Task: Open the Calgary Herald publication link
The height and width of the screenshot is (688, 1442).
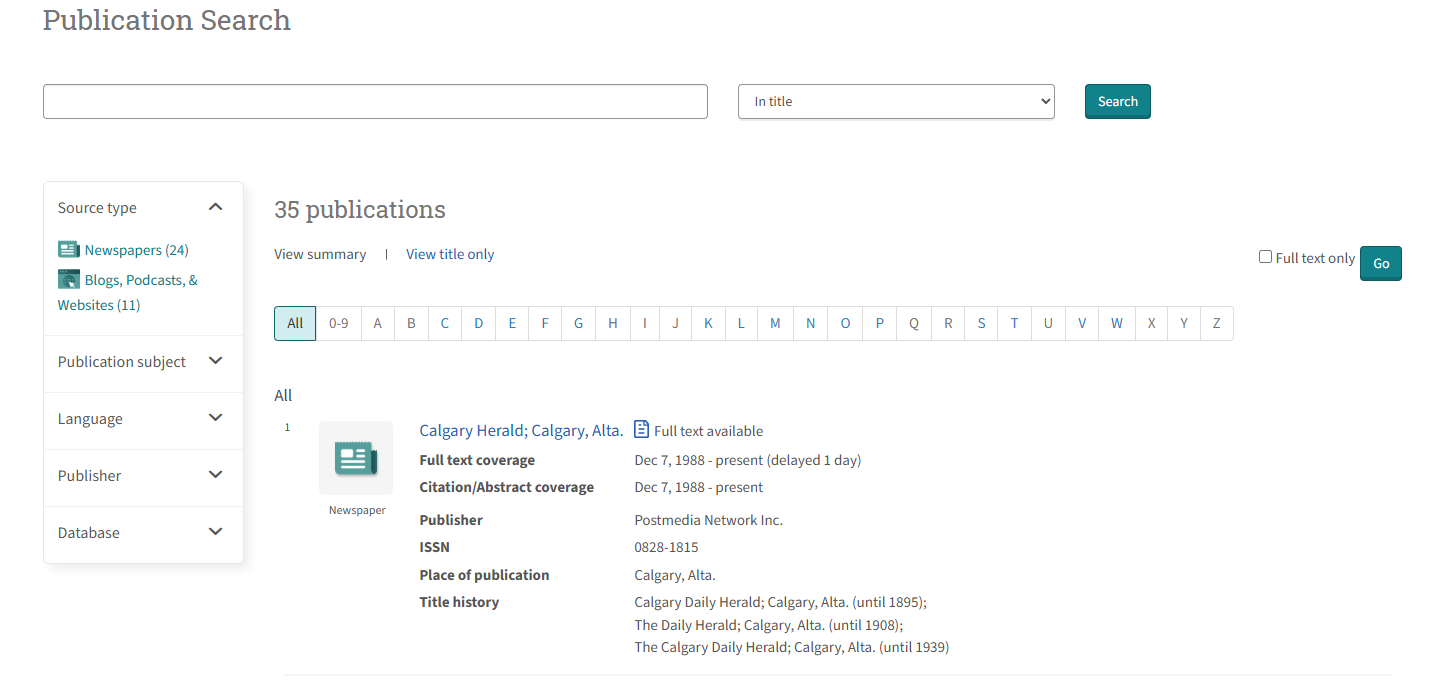Action: [x=521, y=430]
